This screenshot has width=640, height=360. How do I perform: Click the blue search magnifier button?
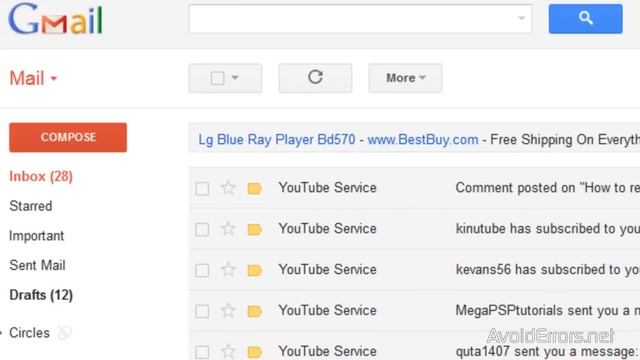585,19
